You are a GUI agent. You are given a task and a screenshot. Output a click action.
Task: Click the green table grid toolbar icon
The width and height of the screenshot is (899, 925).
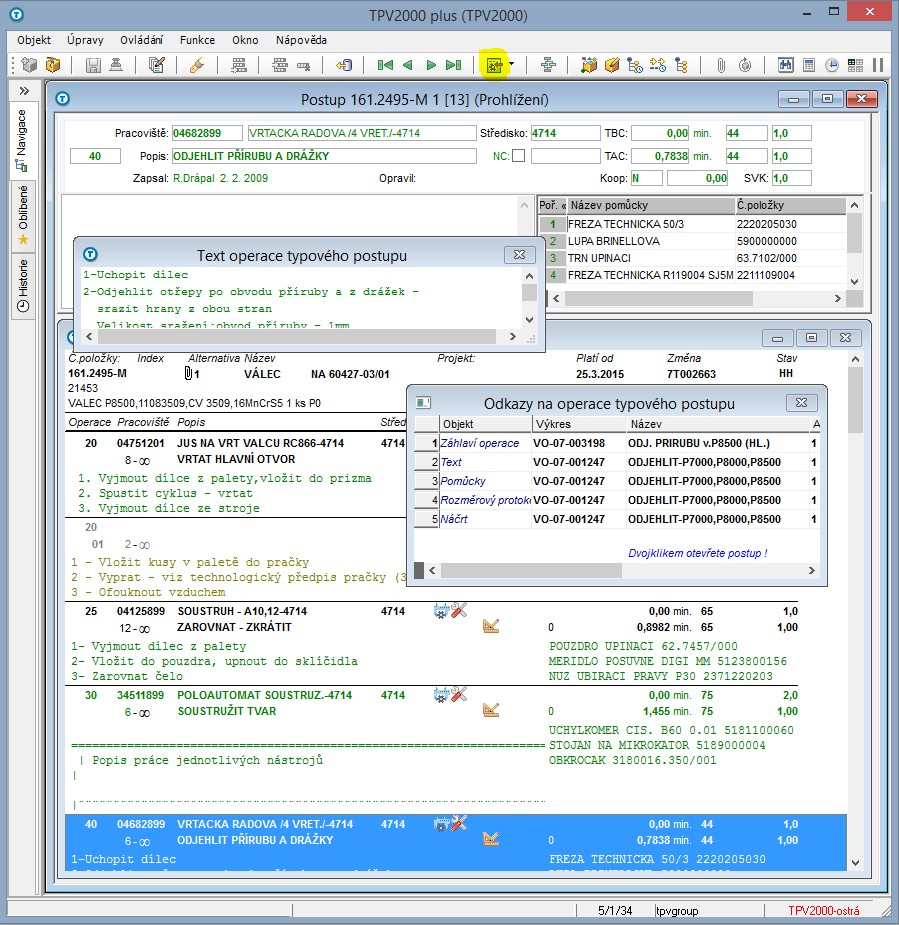[855, 65]
